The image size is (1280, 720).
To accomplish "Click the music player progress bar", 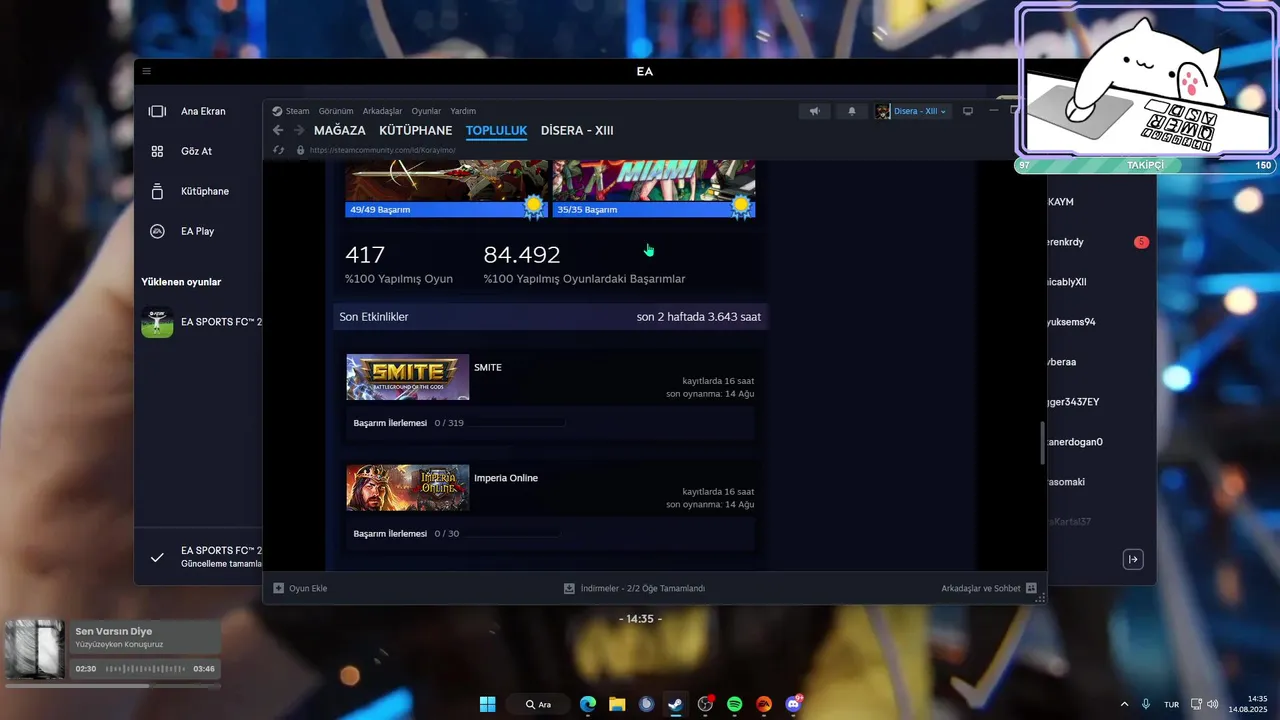I will pyautogui.click(x=112, y=686).
